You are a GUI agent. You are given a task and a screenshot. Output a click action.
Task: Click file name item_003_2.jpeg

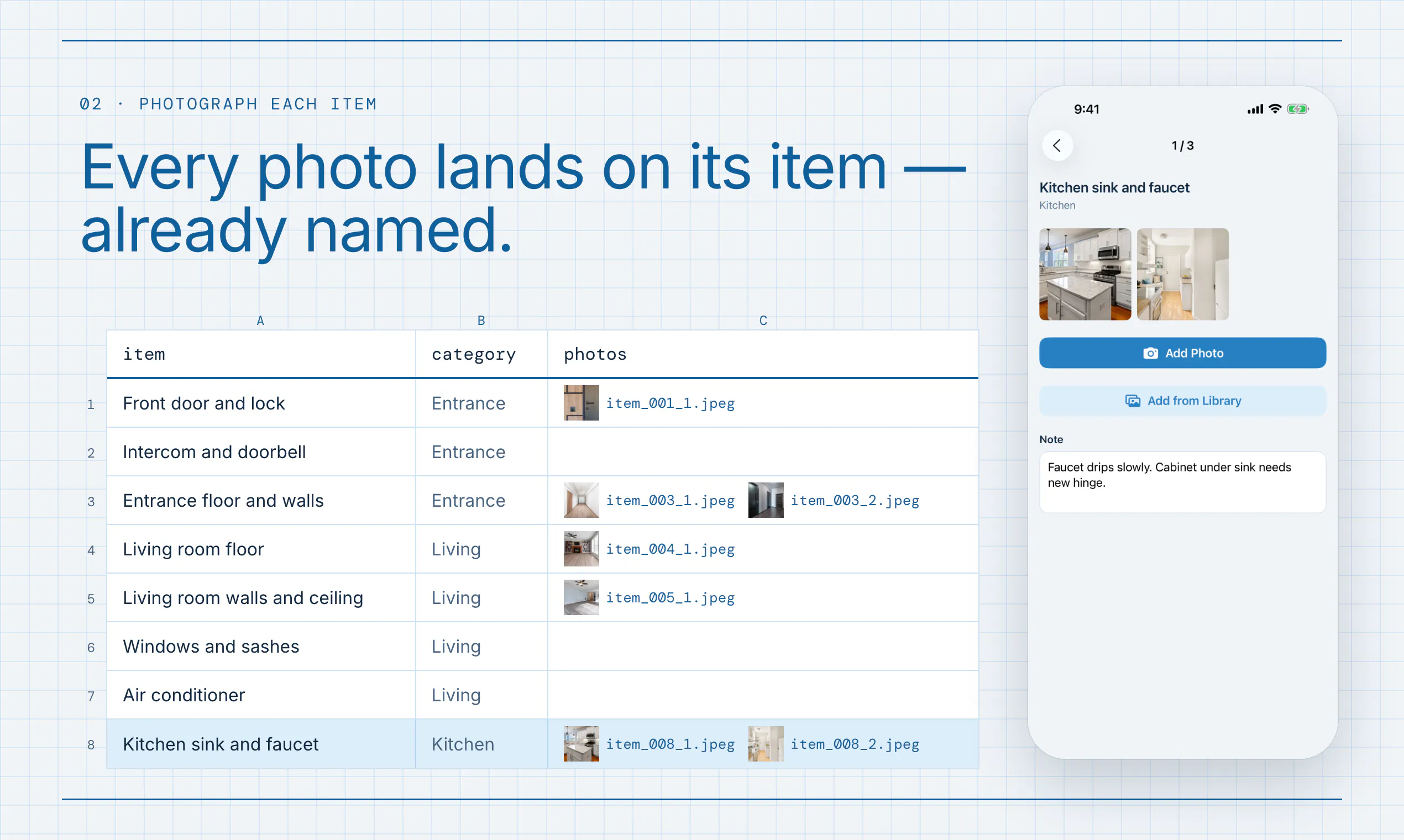point(855,501)
